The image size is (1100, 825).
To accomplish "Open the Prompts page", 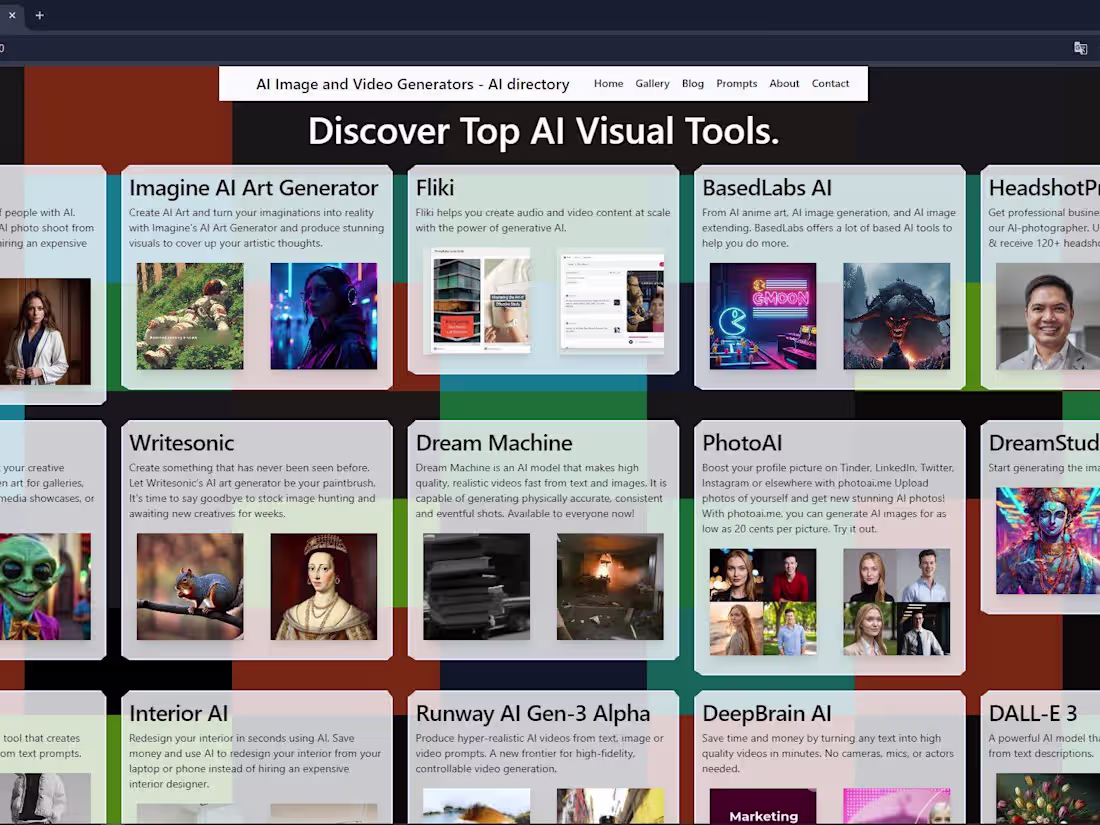I will click(x=737, y=84).
